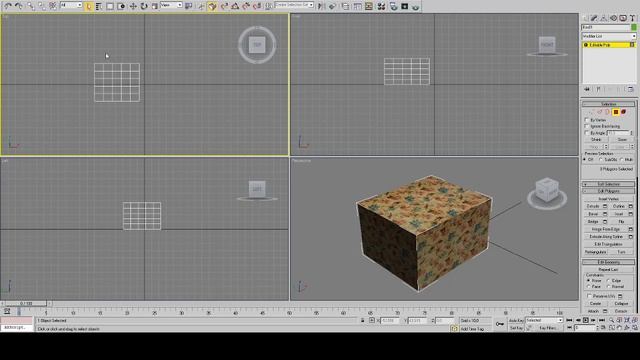This screenshot has height=360, width=640.
Task: Click the Bridge button
Action: (x=593, y=221)
